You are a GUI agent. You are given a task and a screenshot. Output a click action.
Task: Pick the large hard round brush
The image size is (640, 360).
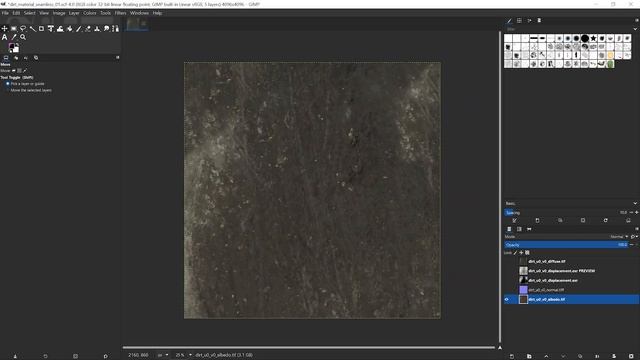585,38
